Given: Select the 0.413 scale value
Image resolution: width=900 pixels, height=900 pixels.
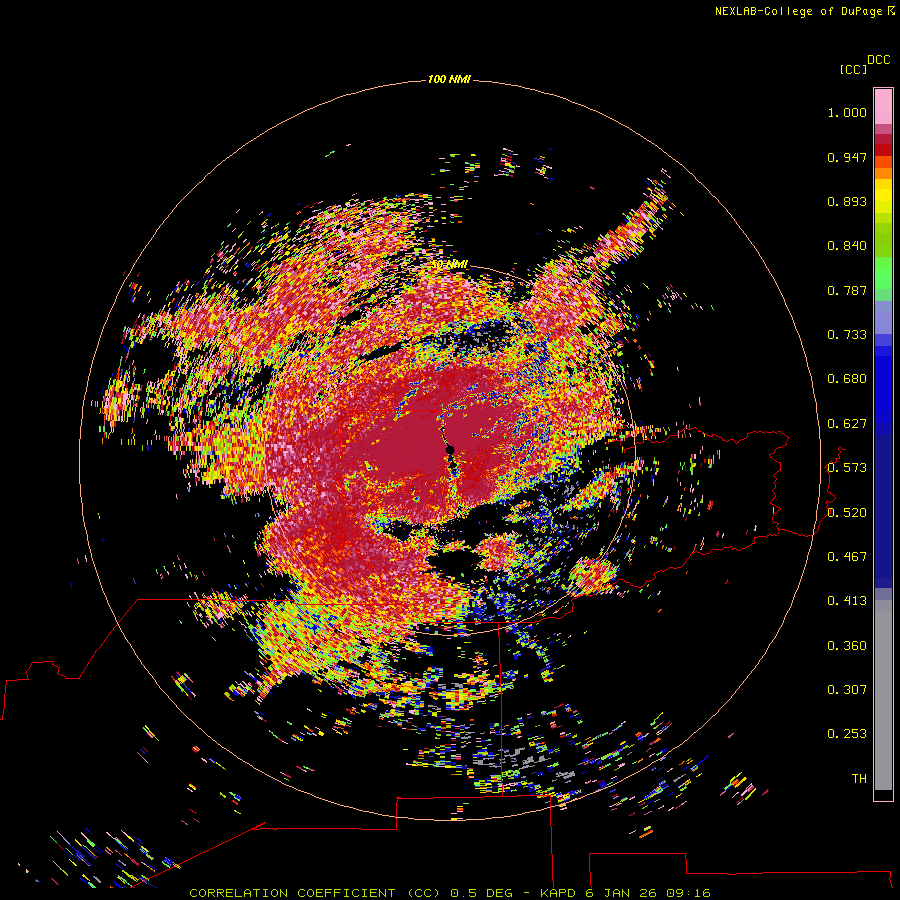Looking at the screenshot, I should coord(847,601).
